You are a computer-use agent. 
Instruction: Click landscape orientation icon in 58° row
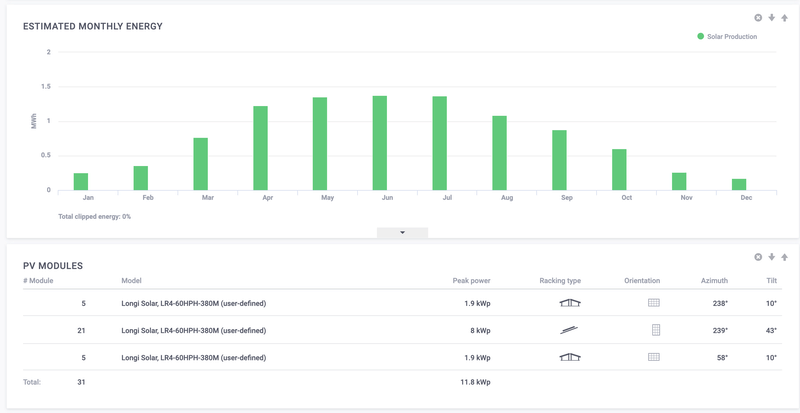[x=654, y=357]
